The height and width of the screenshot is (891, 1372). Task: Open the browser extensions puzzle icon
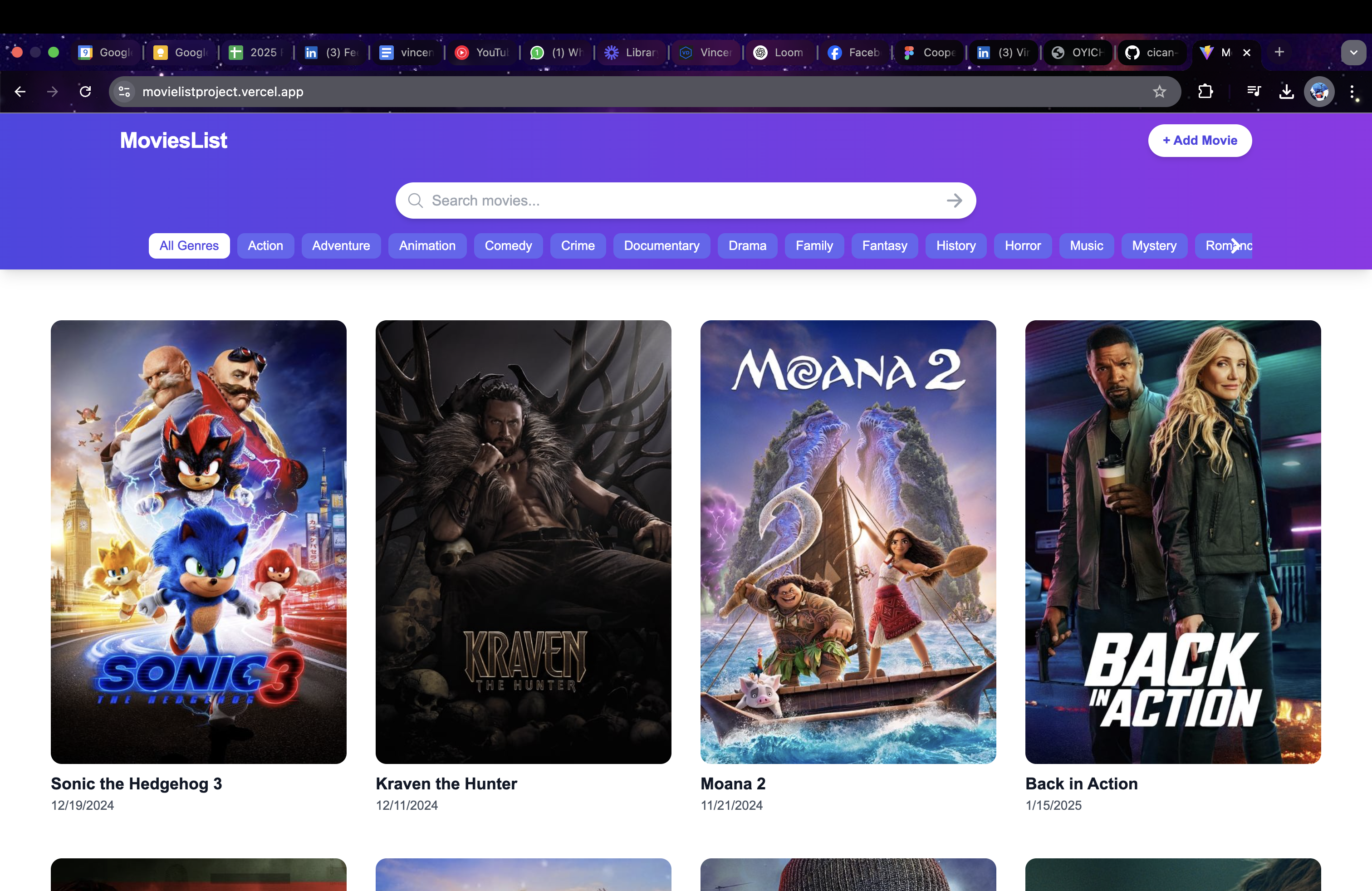(1205, 92)
